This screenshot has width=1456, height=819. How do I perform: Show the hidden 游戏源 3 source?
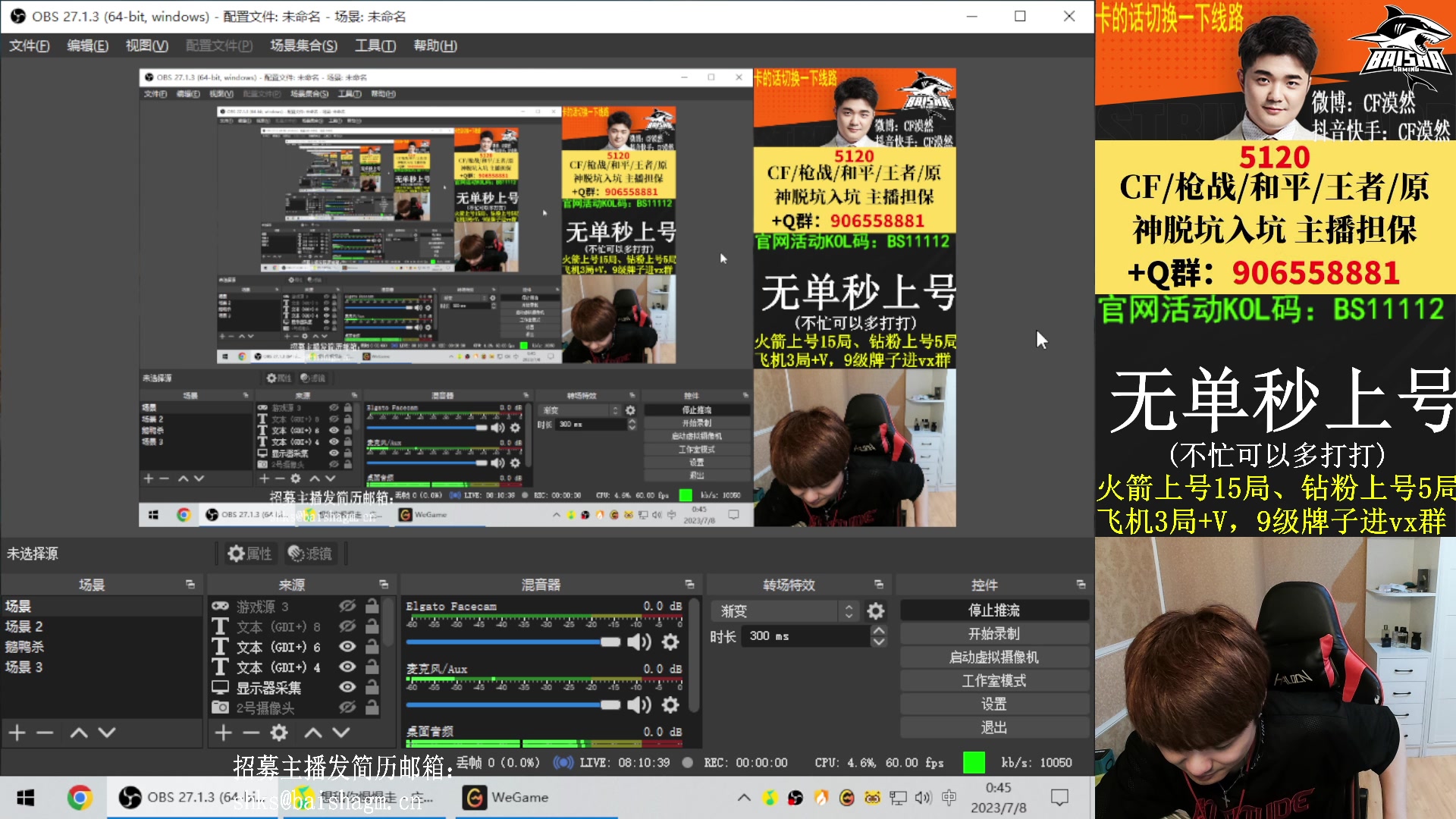click(x=347, y=606)
